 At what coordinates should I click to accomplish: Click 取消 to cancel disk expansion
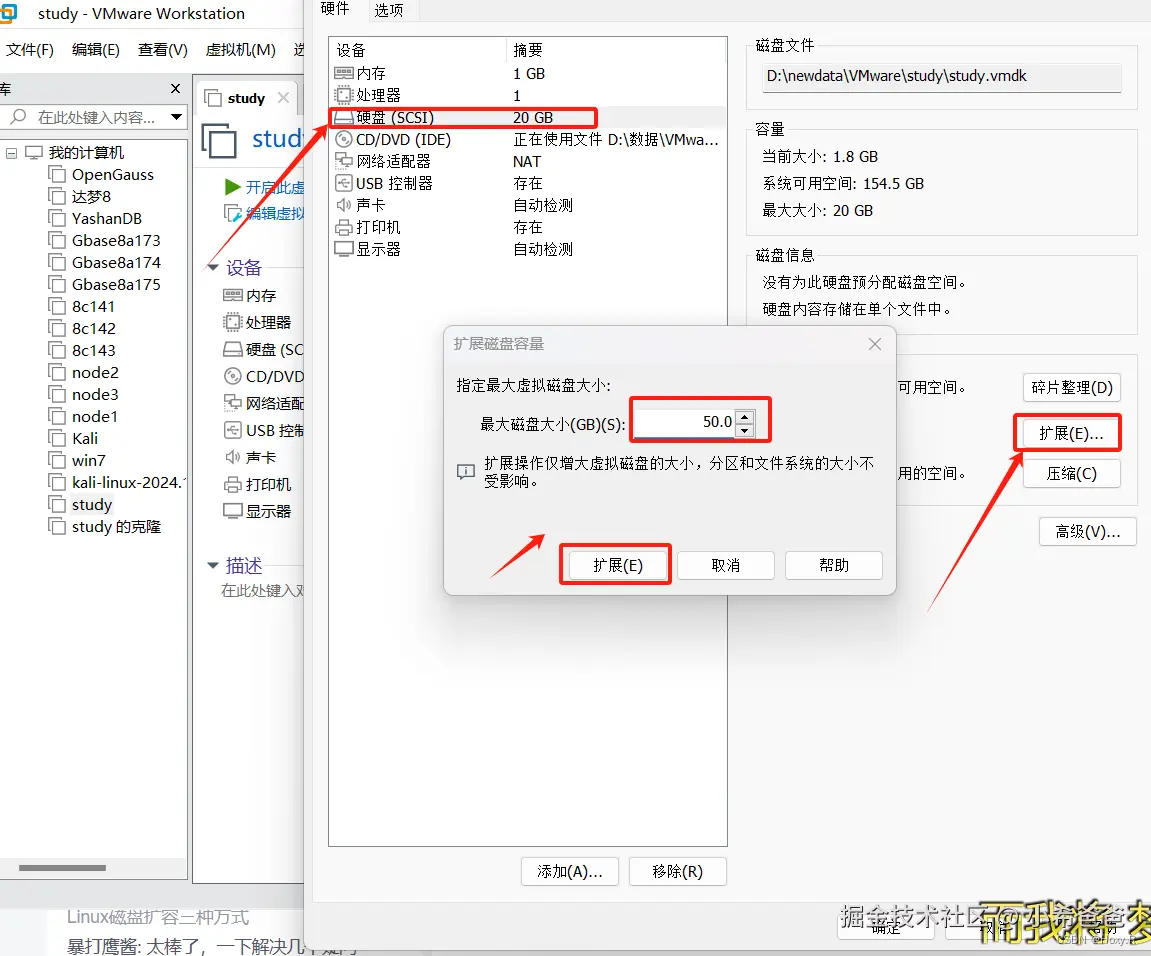coord(725,564)
